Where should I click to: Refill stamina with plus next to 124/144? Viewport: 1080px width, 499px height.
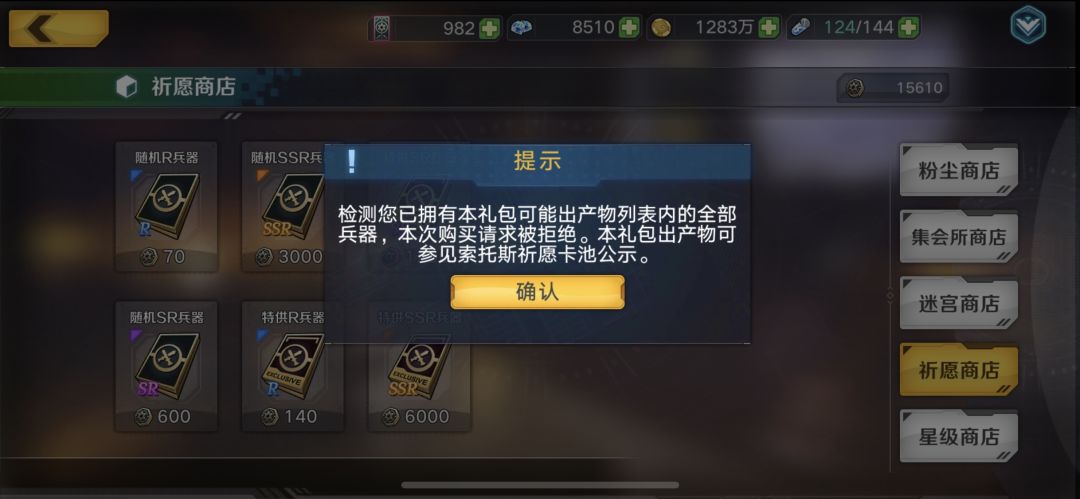click(x=909, y=28)
